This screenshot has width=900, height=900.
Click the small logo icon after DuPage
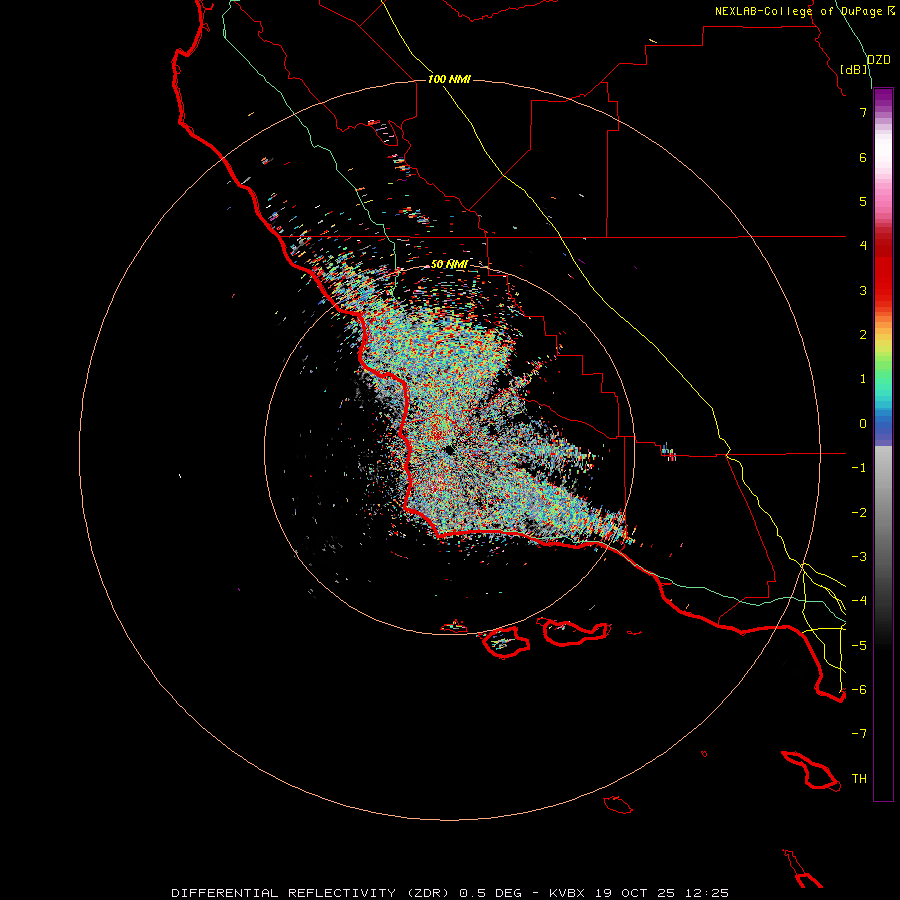(891, 10)
